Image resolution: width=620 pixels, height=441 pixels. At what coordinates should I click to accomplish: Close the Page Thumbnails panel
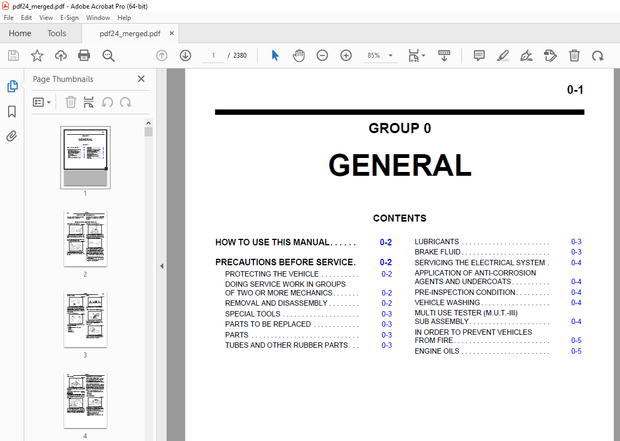pyautogui.click(x=141, y=79)
